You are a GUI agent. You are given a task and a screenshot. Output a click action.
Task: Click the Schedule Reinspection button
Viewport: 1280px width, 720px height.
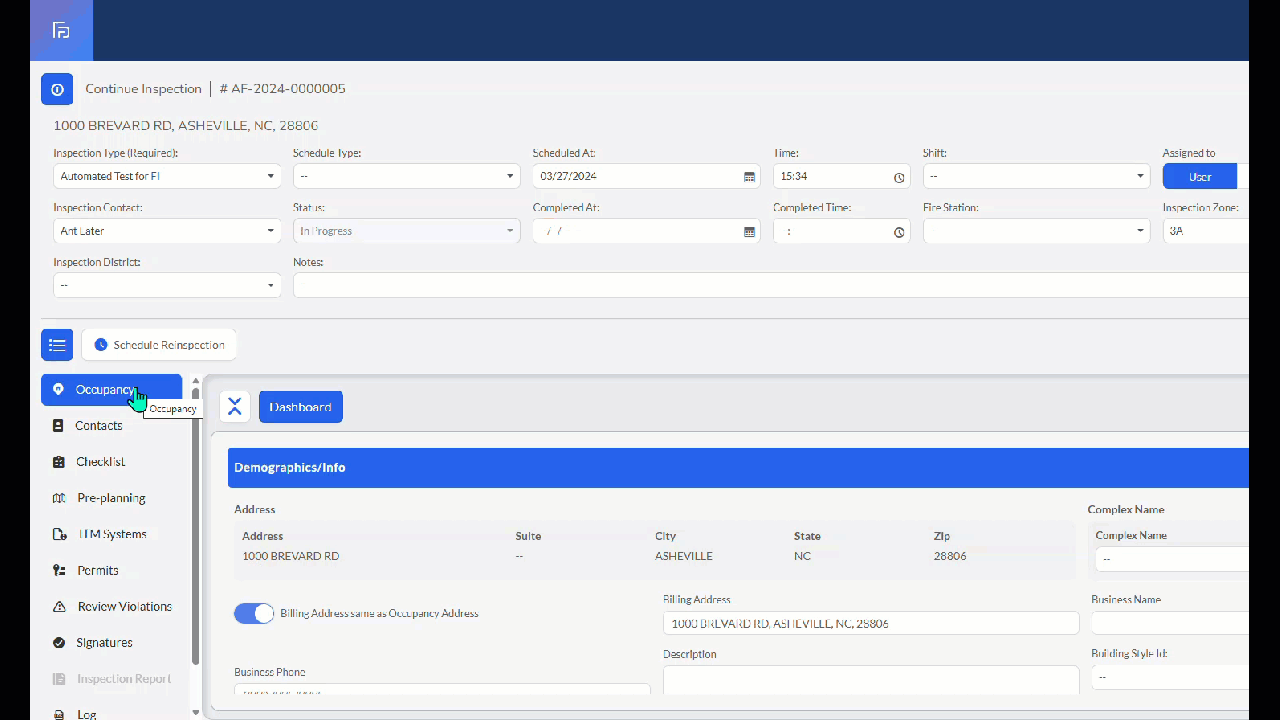click(x=159, y=345)
